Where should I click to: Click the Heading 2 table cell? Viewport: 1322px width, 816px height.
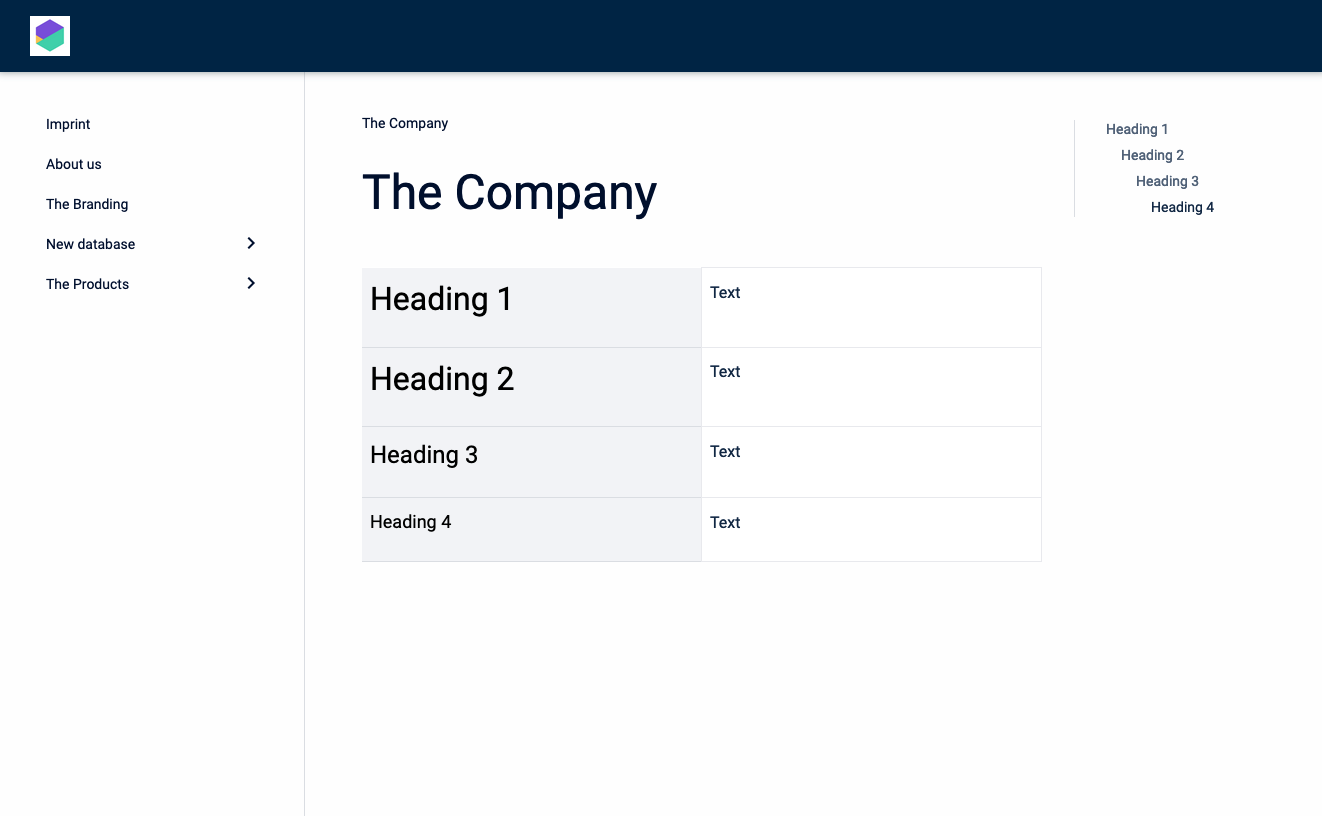[x=442, y=379]
